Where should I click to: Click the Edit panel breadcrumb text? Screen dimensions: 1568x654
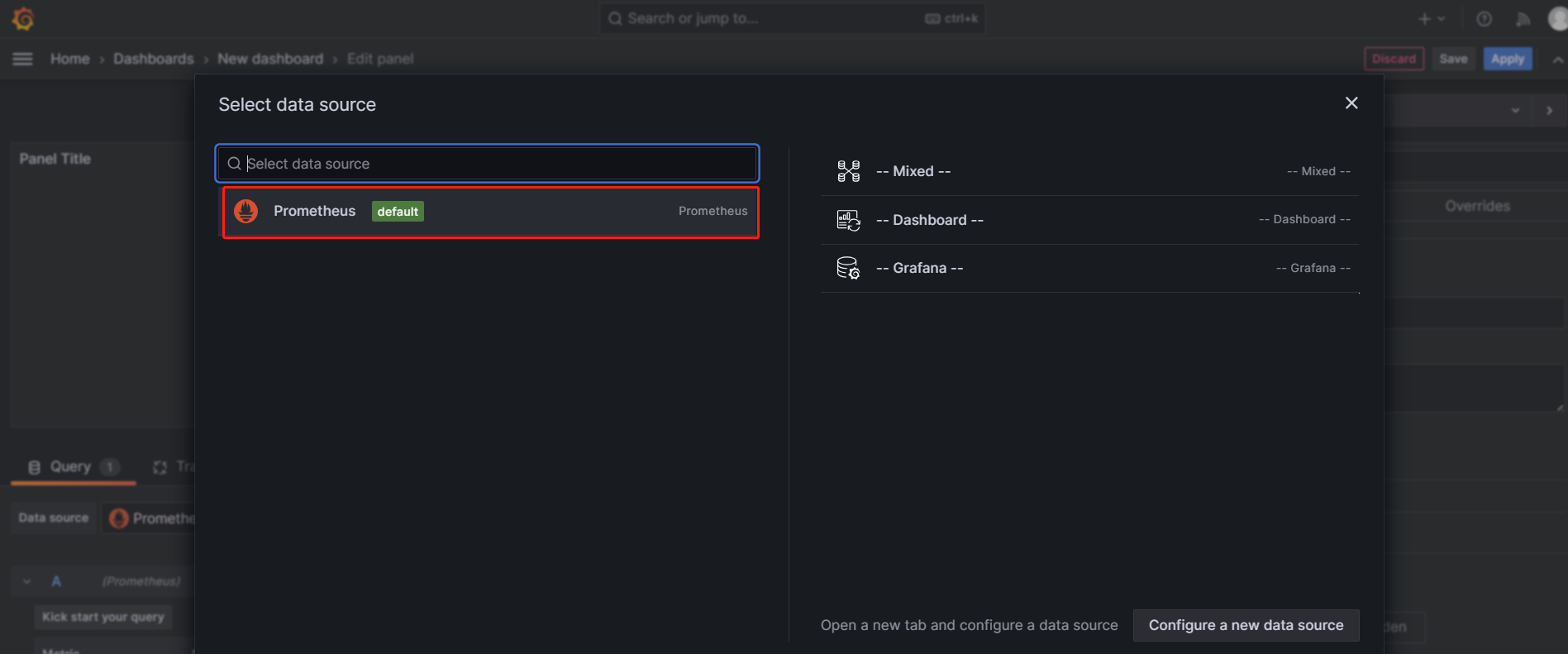tap(380, 59)
